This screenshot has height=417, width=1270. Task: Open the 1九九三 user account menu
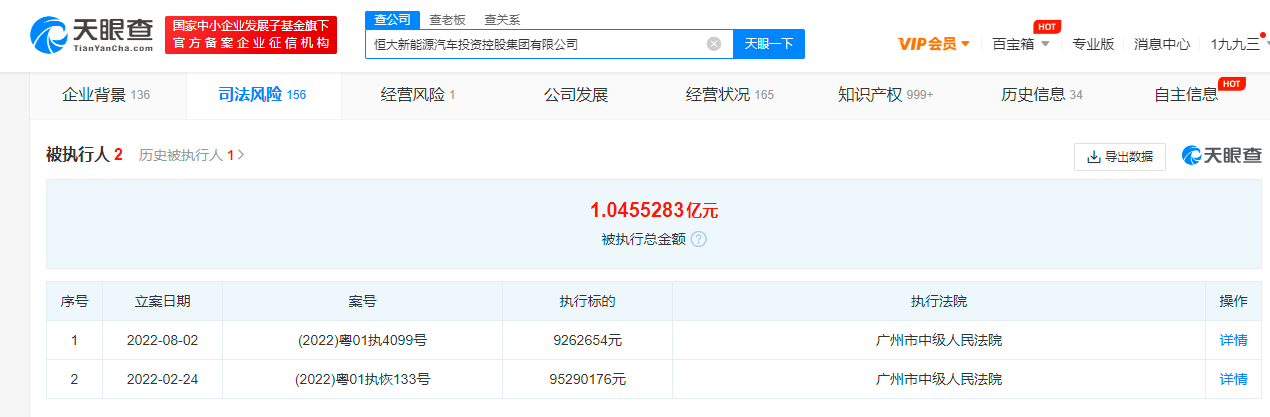click(1236, 44)
